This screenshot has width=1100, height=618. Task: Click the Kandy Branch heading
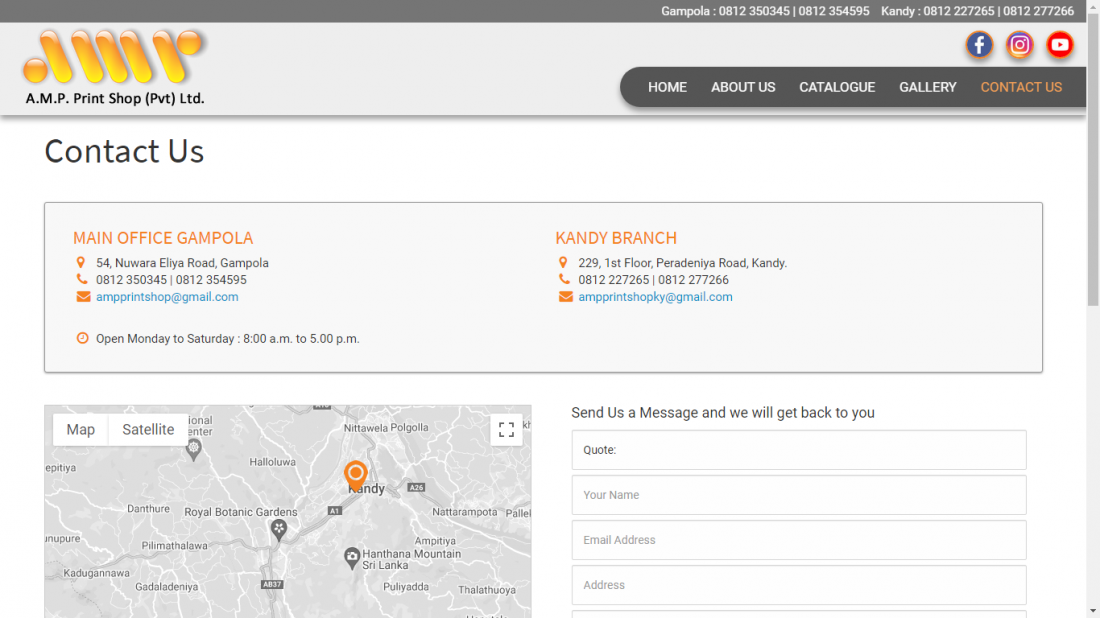click(x=616, y=238)
